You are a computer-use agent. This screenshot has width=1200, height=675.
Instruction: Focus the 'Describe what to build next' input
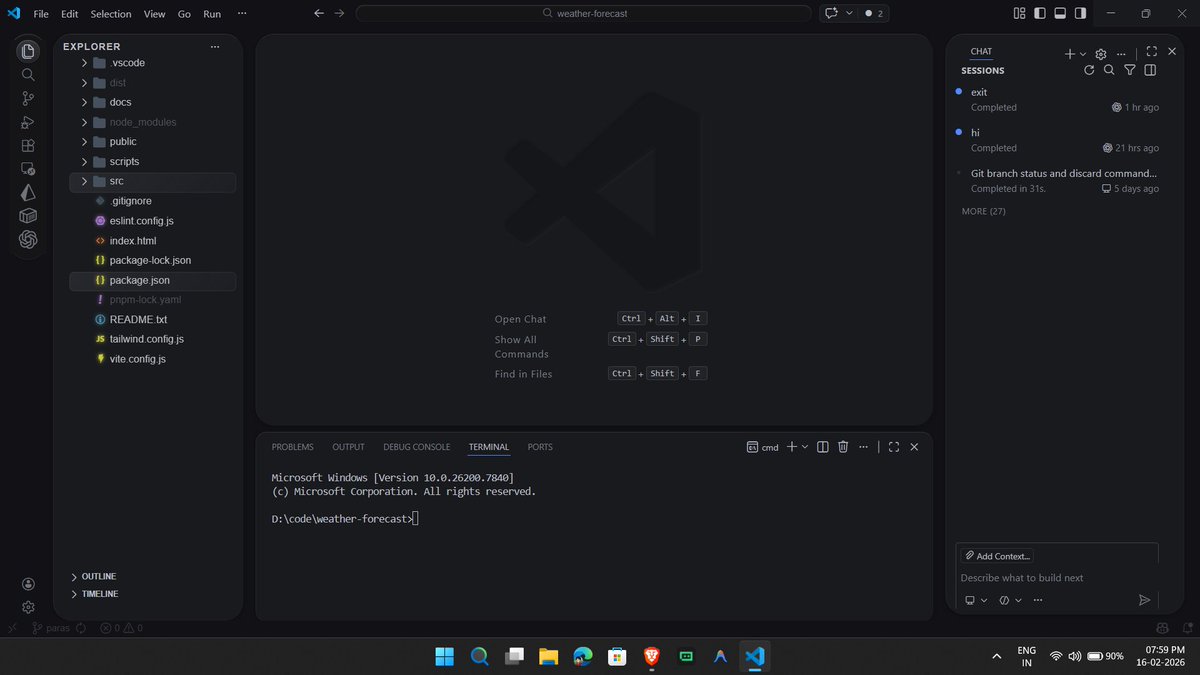tap(1056, 578)
